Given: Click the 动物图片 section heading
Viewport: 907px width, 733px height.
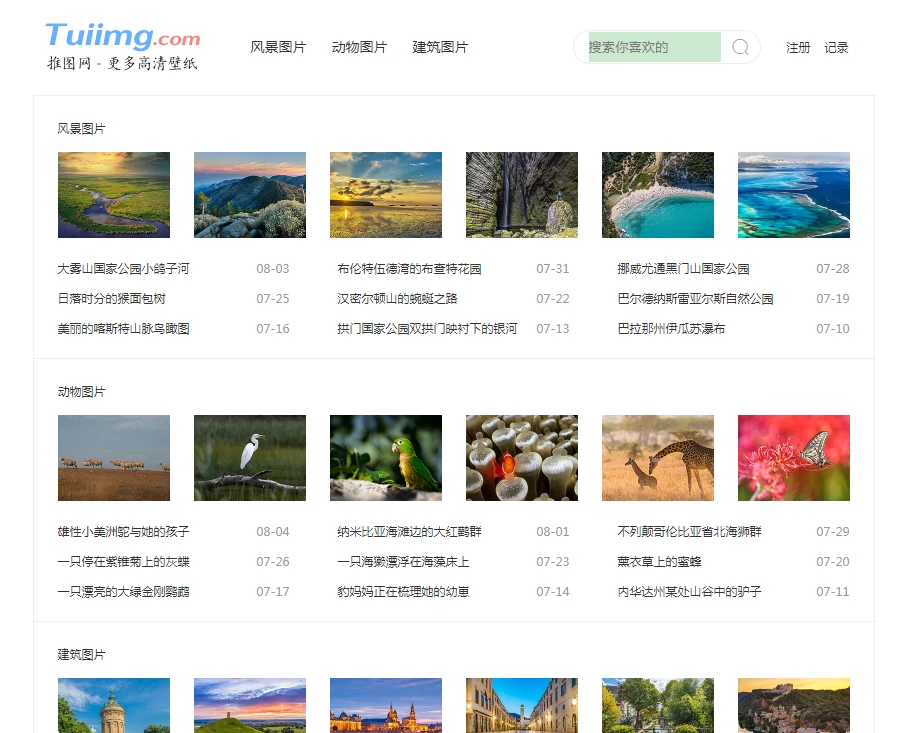Looking at the screenshot, I should 81,392.
